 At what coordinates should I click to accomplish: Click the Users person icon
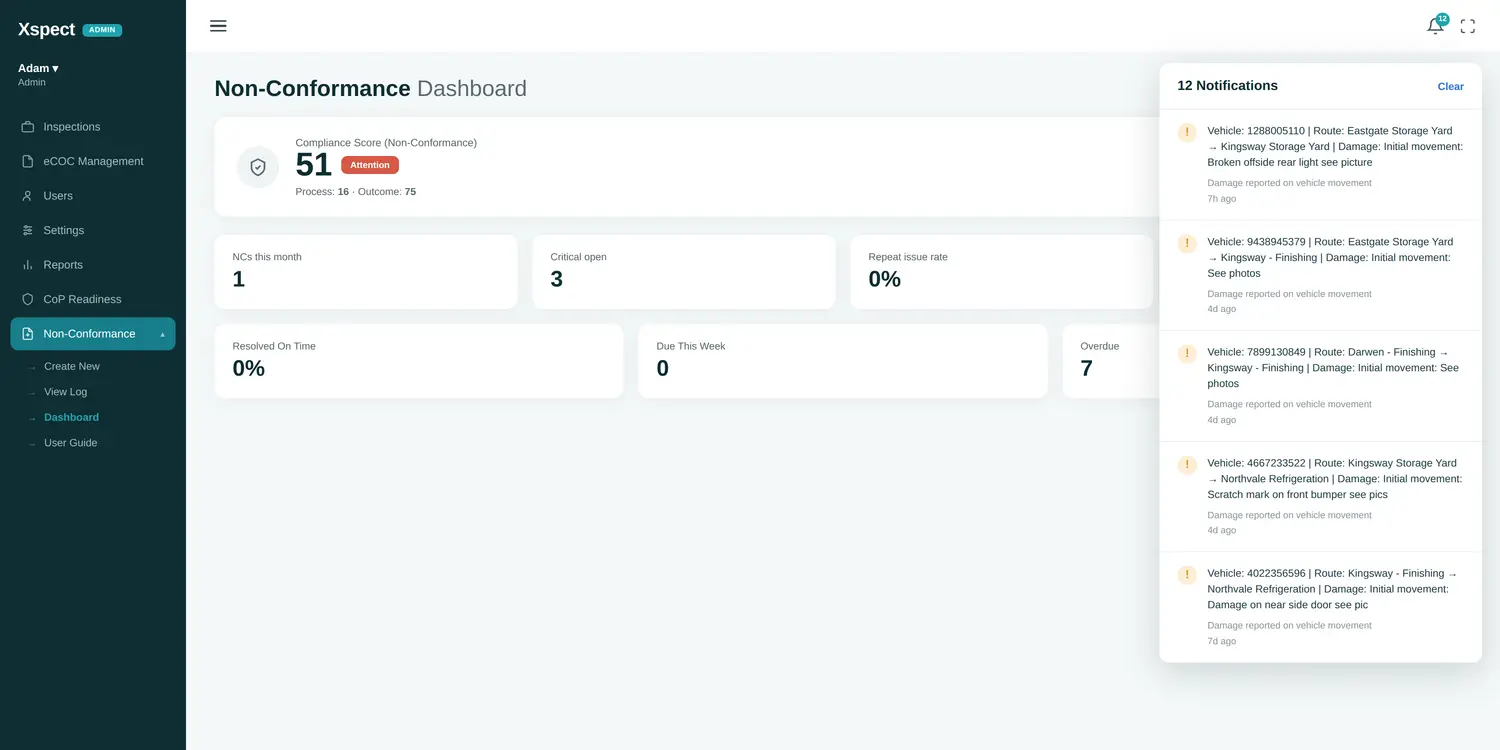tap(28, 196)
